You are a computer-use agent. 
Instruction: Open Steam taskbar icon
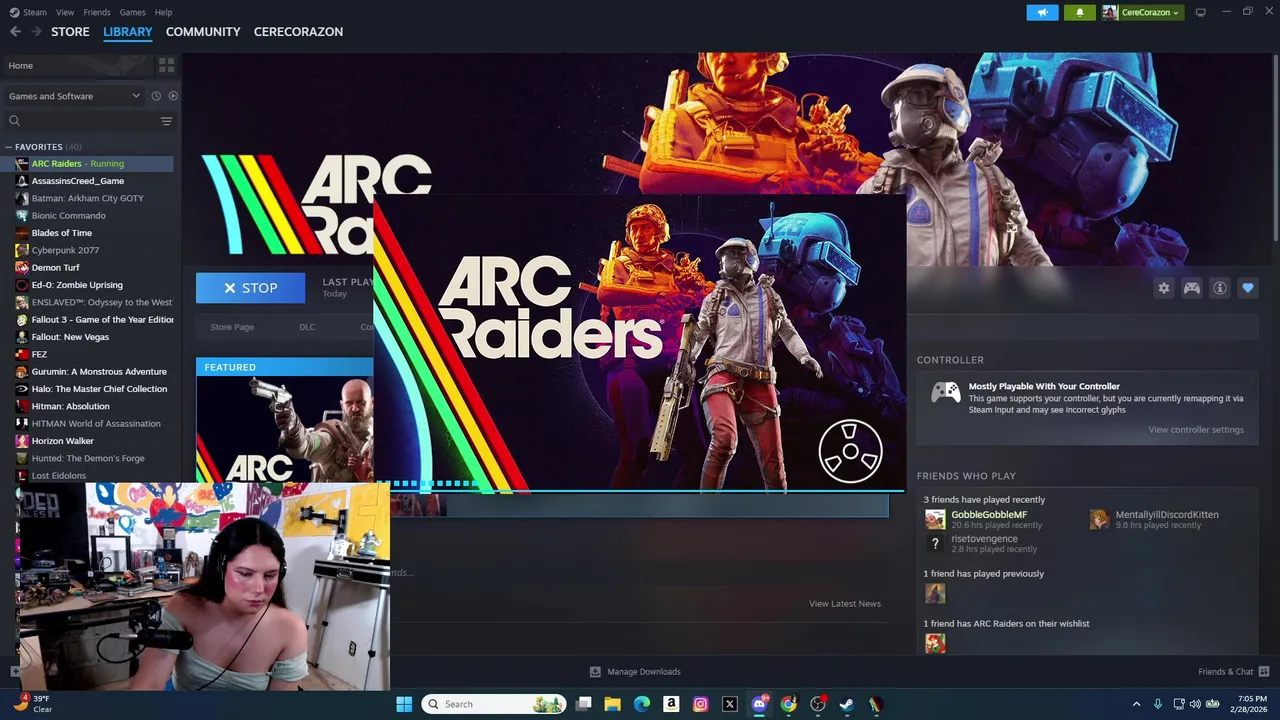click(x=846, y=704)
